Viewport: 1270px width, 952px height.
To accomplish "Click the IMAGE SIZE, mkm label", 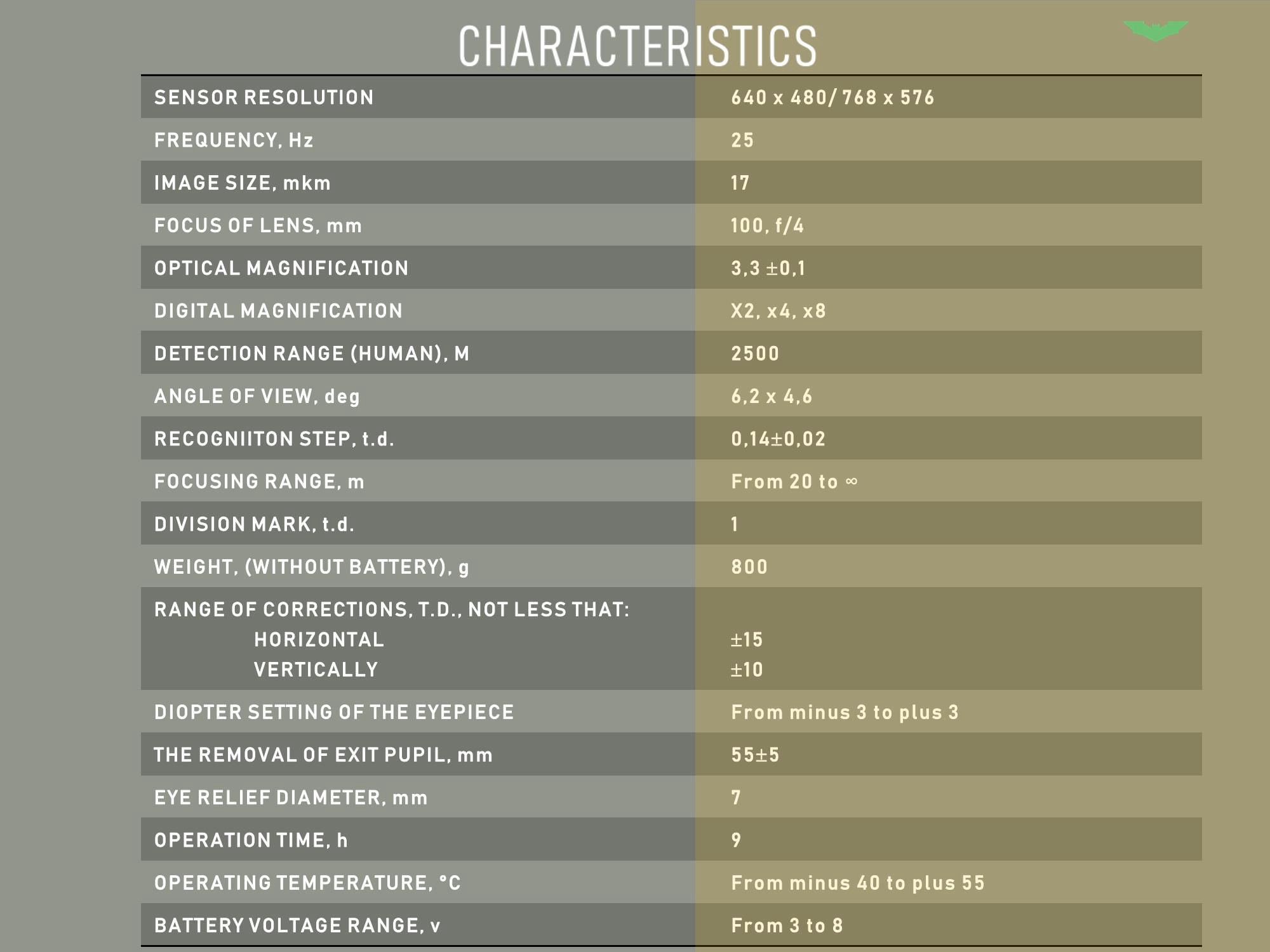I will click(x=243, y=183).
